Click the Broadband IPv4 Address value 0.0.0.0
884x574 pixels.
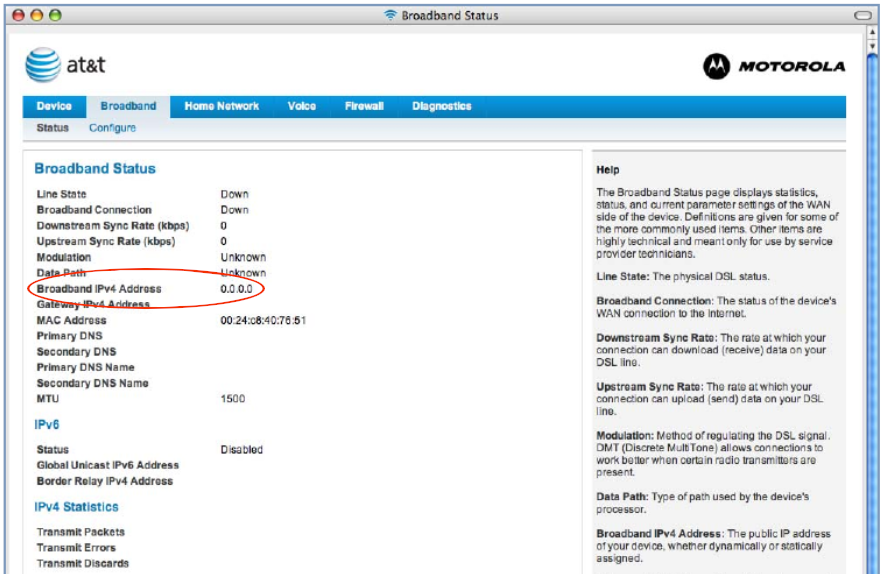point(237,289)
